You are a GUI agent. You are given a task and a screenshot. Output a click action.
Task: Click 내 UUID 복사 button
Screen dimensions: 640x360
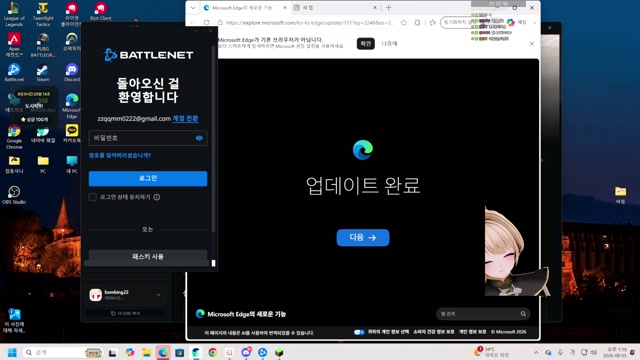pos(126,313)
